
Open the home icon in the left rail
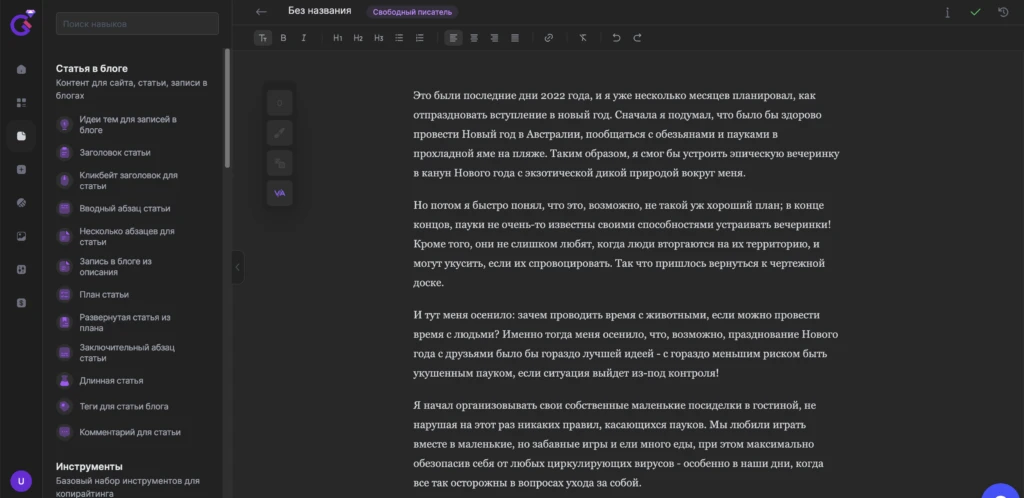(x=22, y=69)
